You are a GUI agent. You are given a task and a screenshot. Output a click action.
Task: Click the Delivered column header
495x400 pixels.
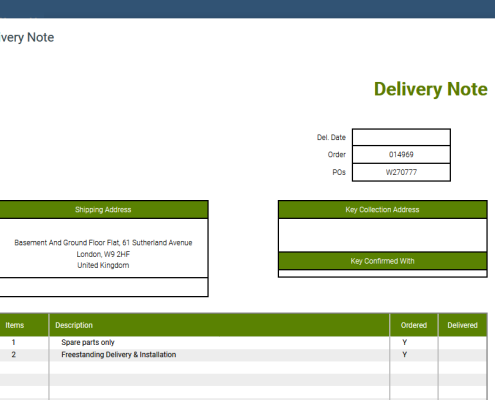click(x=462, y=325)
